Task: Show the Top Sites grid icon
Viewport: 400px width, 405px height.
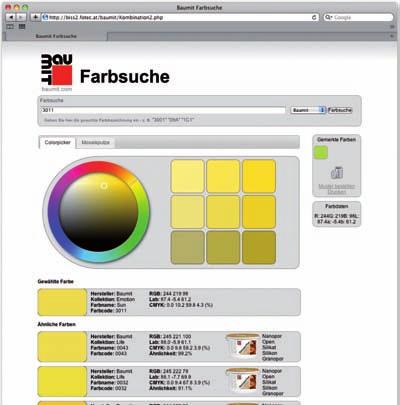Action: tap(22, 26)
